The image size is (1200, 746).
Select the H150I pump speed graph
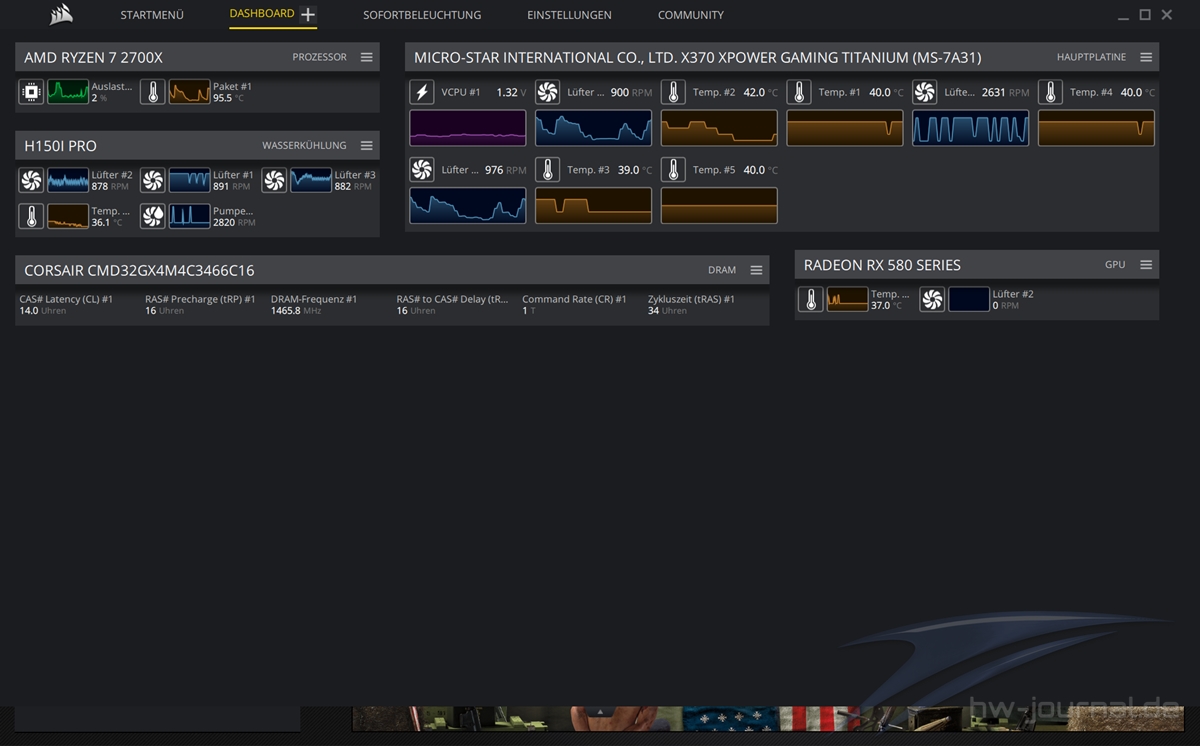[189, 216]
